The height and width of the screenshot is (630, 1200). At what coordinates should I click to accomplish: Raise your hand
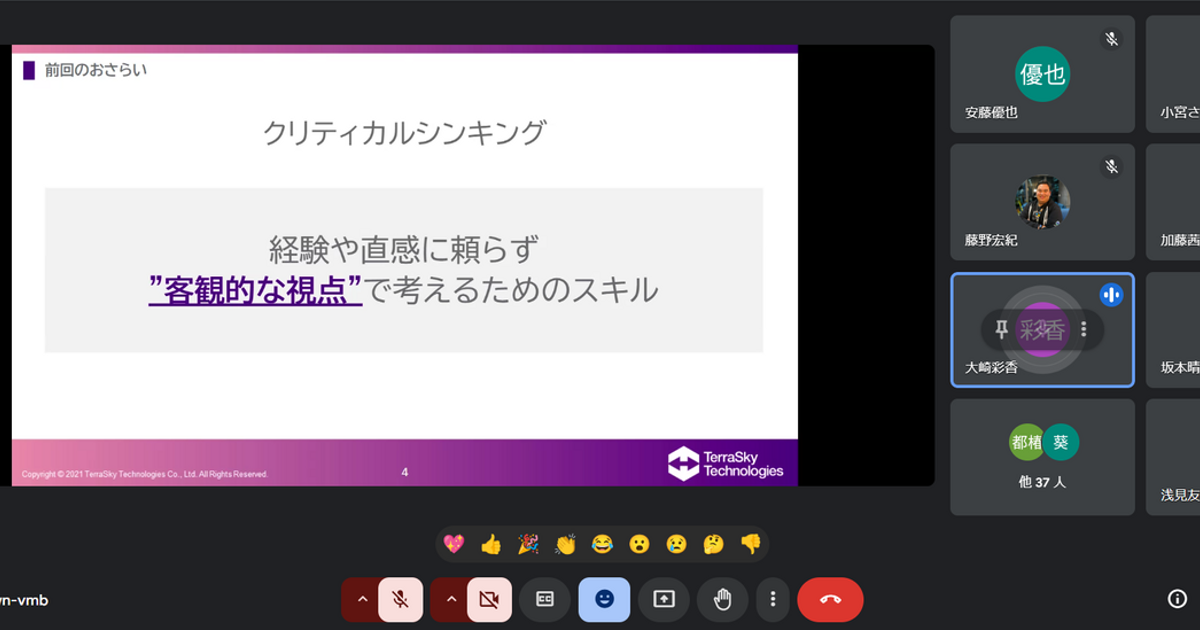coord(722,599)
